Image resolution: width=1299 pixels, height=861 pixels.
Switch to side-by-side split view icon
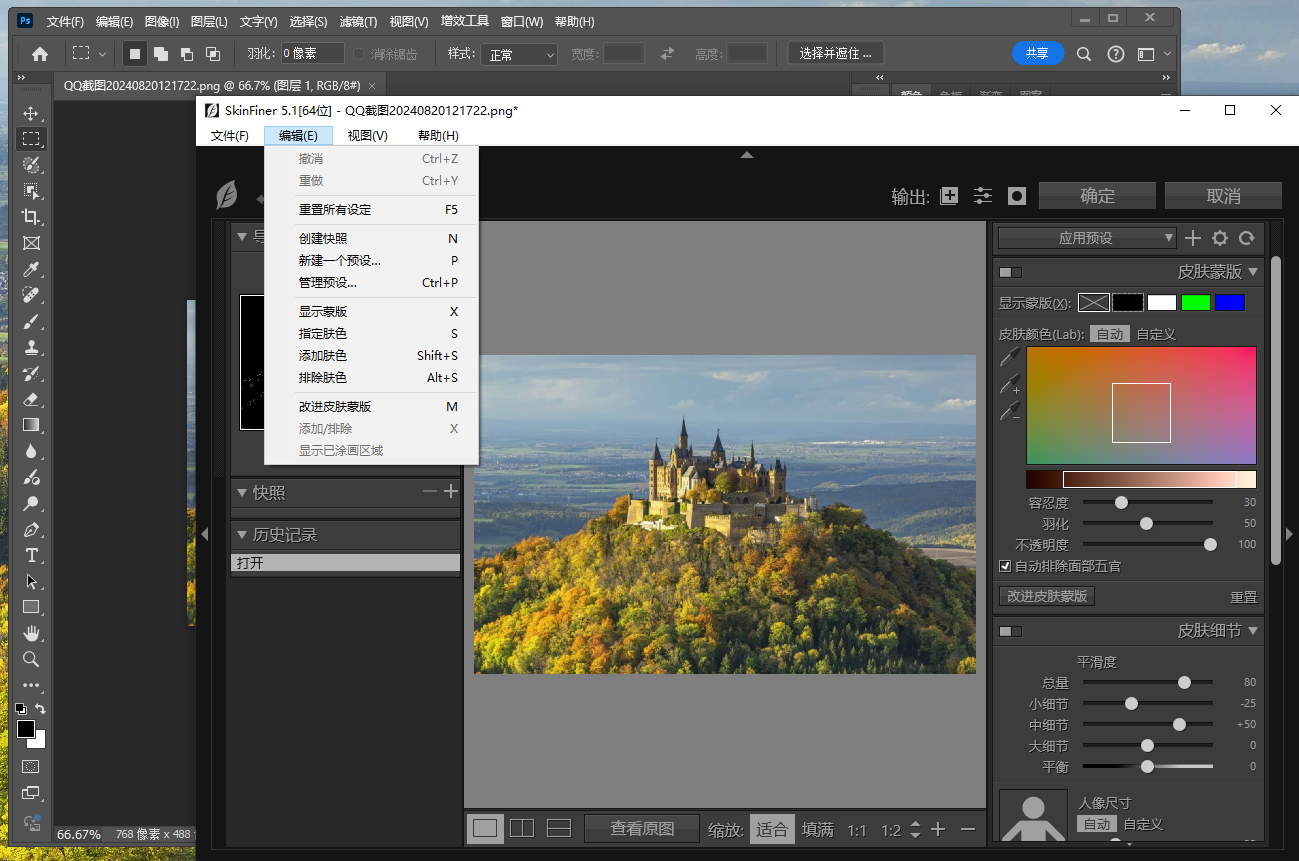[x=522, y=828]
